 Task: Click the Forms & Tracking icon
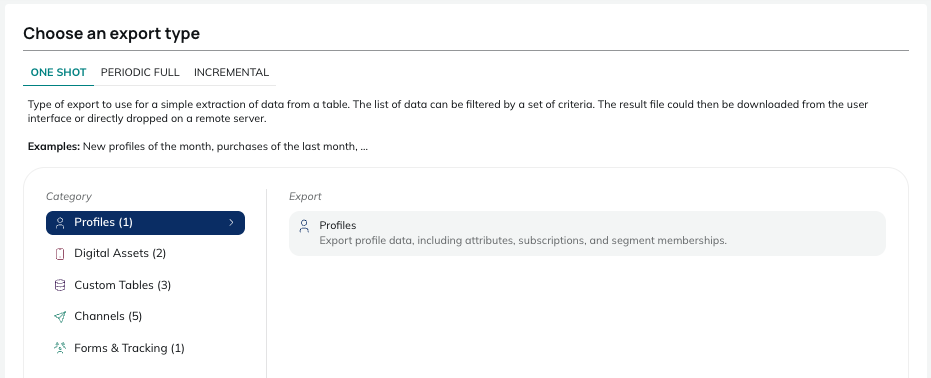[59, 348]
